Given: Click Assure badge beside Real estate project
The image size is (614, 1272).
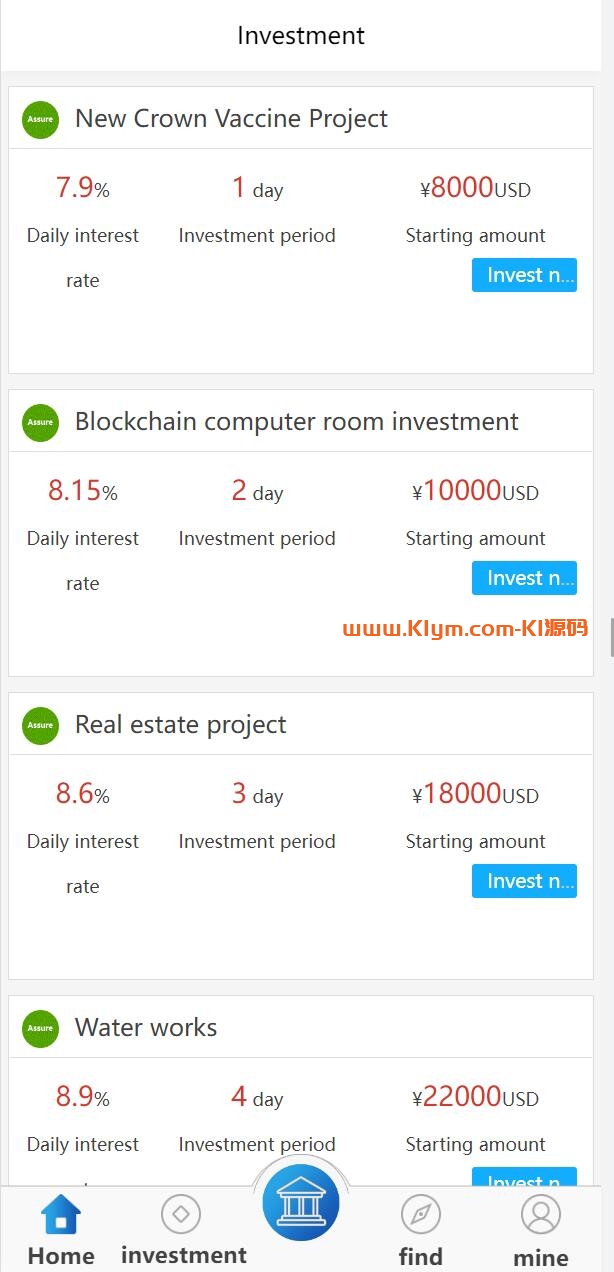Looking at the screenshot, I should (41, 725).
